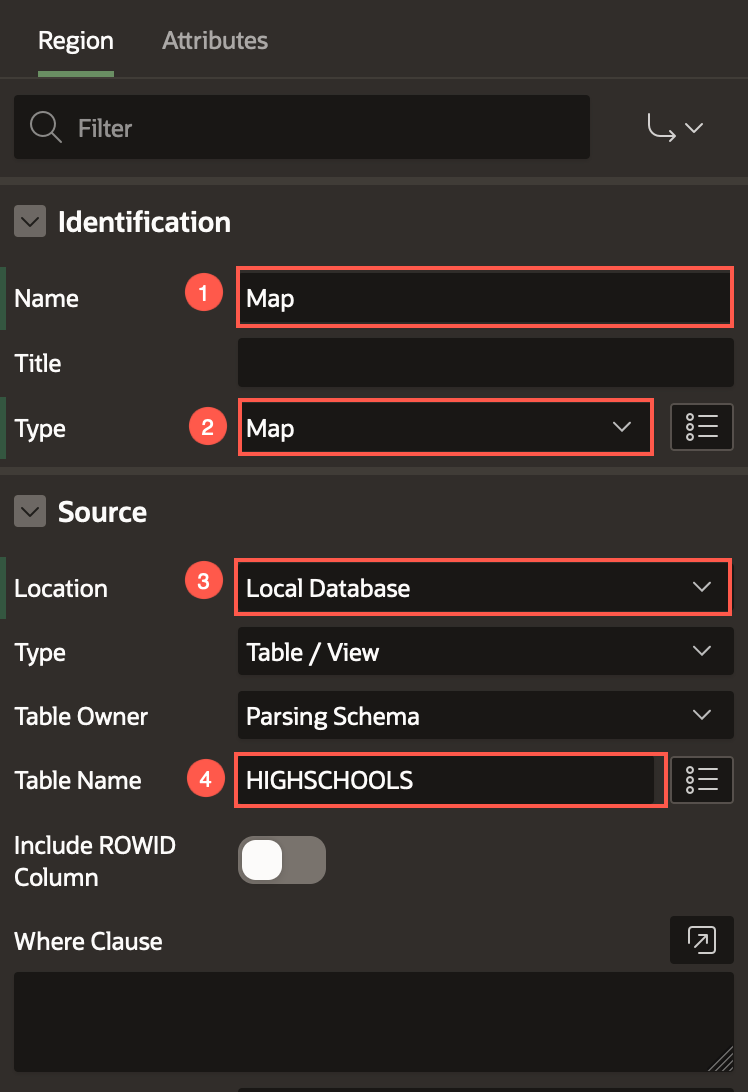Open the Type list-of-values icon button
Screen dimensions: 748x1092
tap(701, 427)
